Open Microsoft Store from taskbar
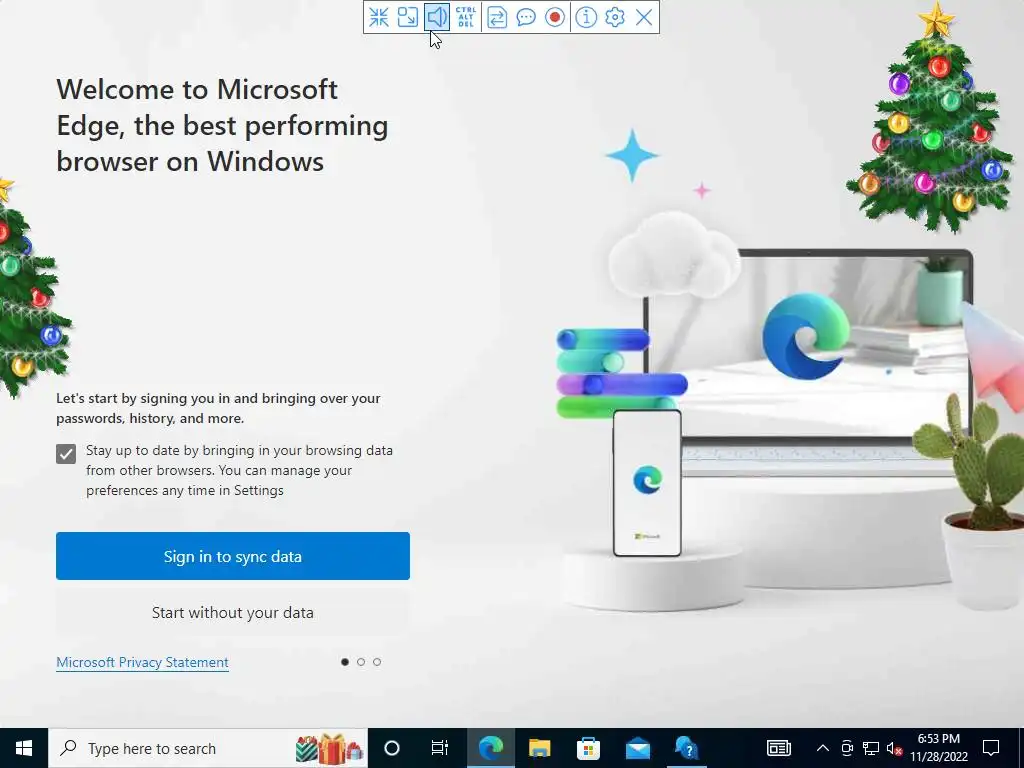The image size is (1024, 768). tap(588, 748)
